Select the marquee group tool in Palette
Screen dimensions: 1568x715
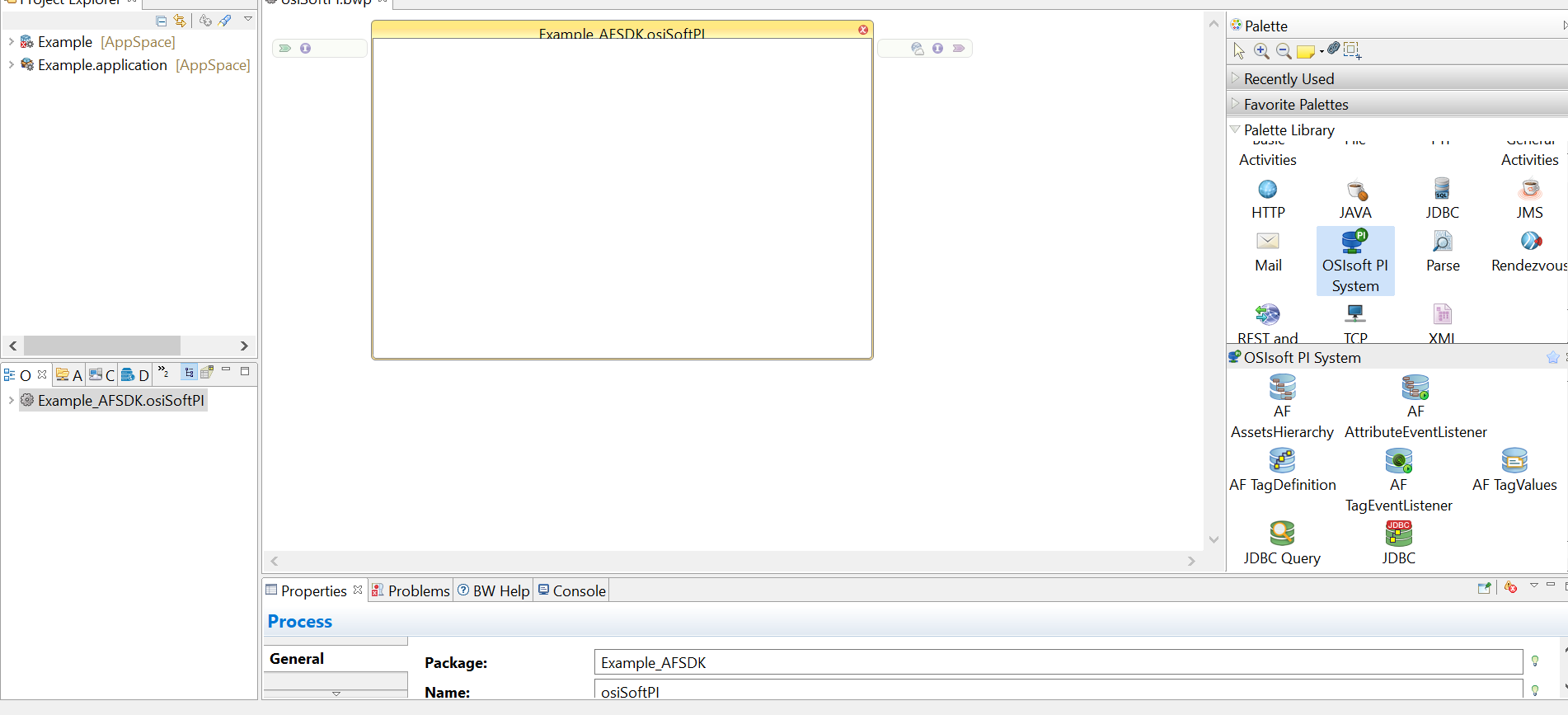[1352, 51]
